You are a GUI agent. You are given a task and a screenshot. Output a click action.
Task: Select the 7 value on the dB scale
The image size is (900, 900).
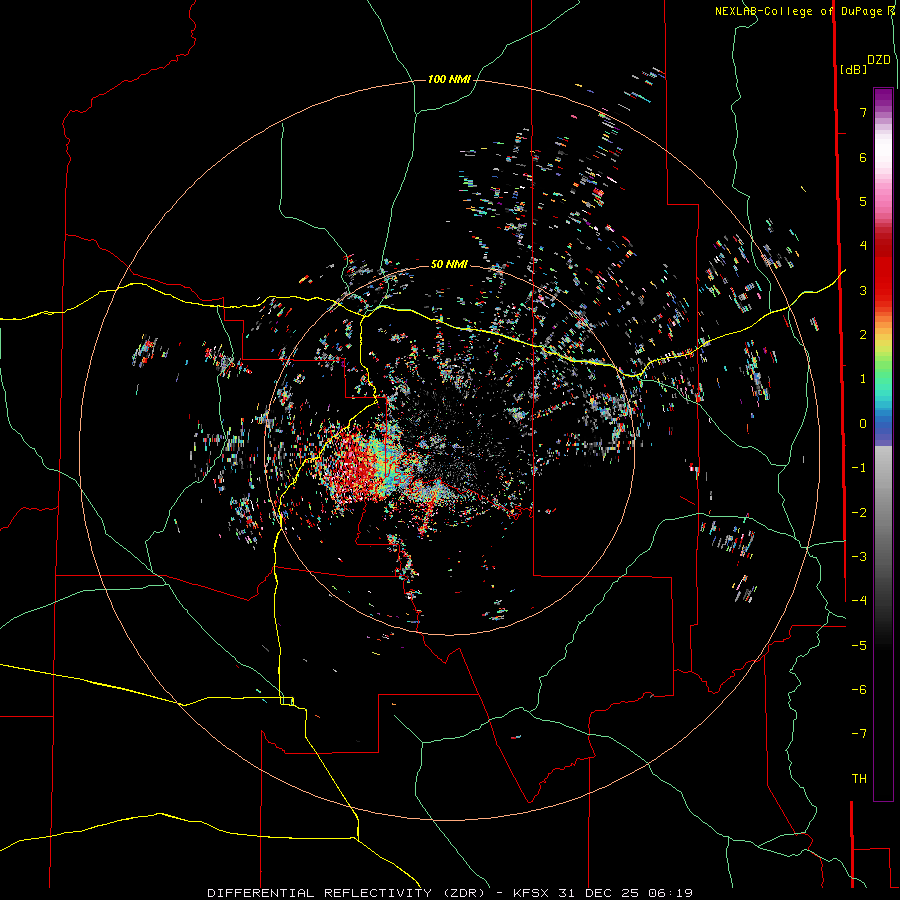point(863,112)
